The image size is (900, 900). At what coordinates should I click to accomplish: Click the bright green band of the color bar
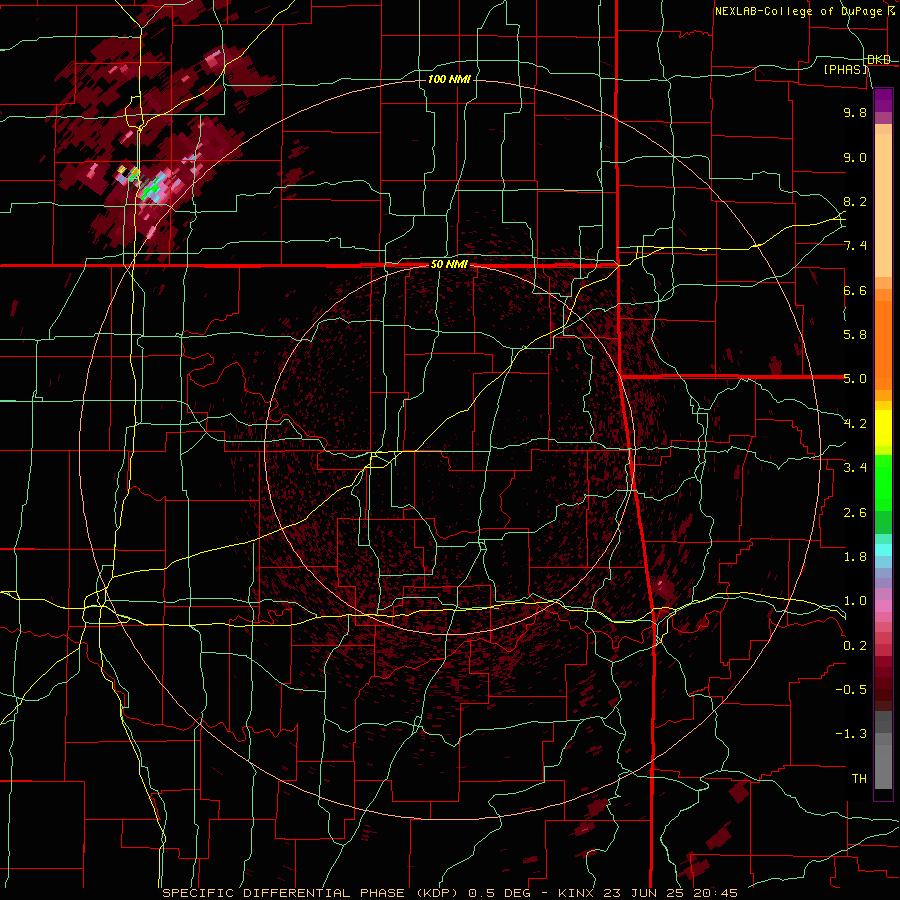coord(883,483)
